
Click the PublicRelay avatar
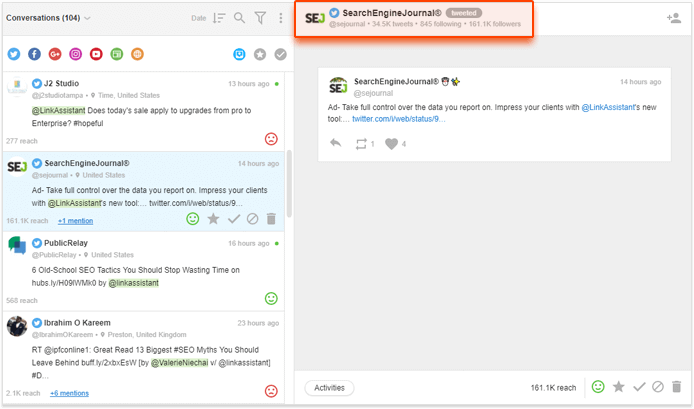click(17, 245)
